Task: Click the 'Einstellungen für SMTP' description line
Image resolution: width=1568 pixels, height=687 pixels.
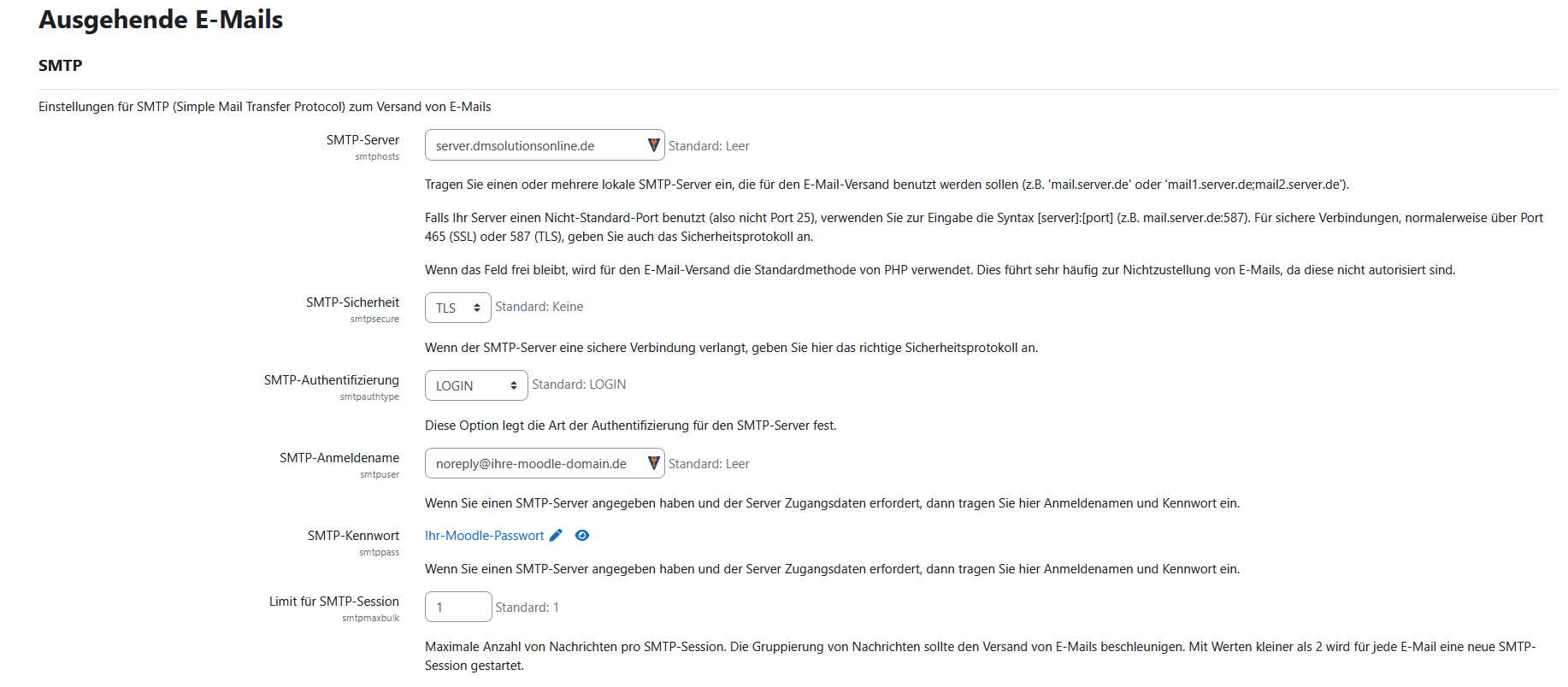Action: [265, 107]
